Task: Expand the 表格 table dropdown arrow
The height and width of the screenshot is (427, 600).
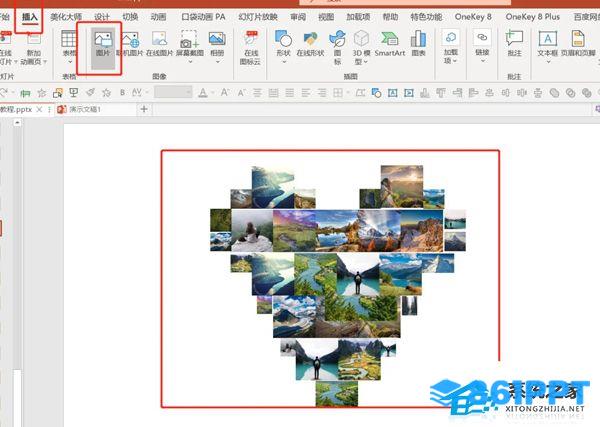Action: pos(70,62)
